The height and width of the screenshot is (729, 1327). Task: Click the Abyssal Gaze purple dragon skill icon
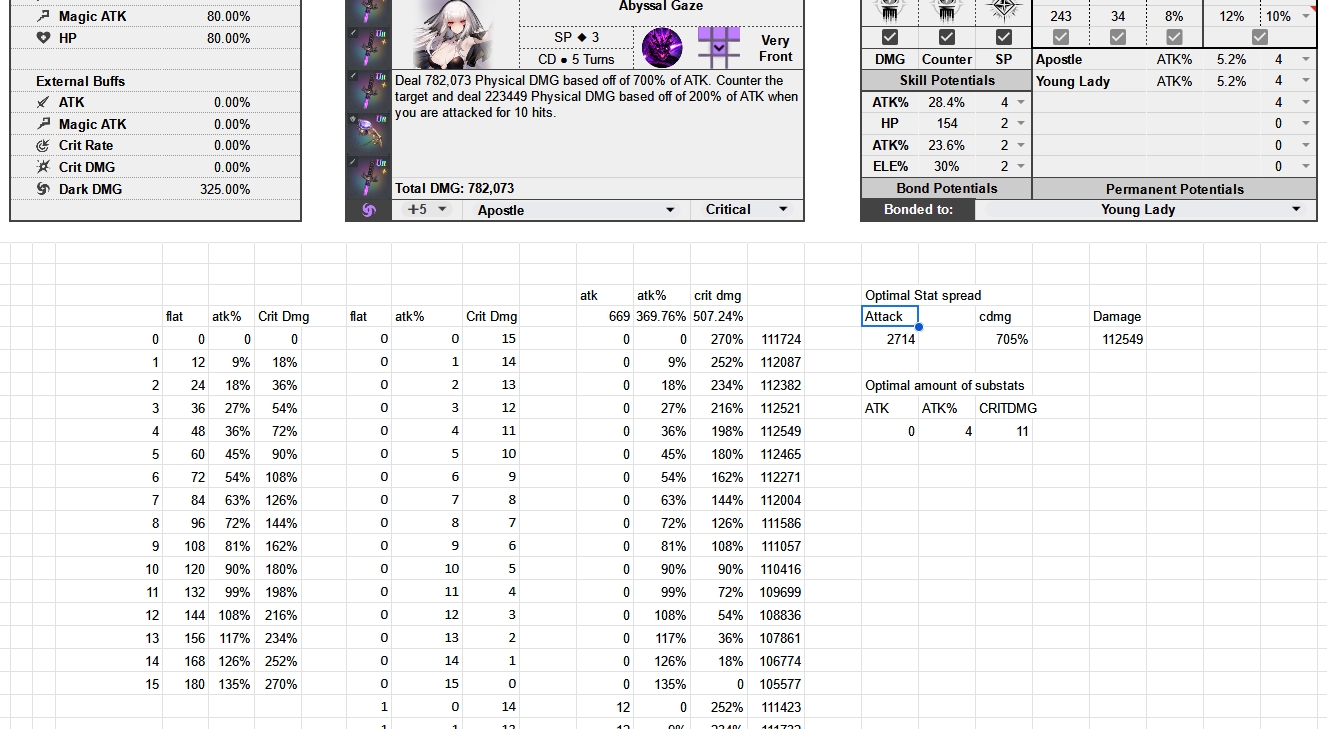662,47
